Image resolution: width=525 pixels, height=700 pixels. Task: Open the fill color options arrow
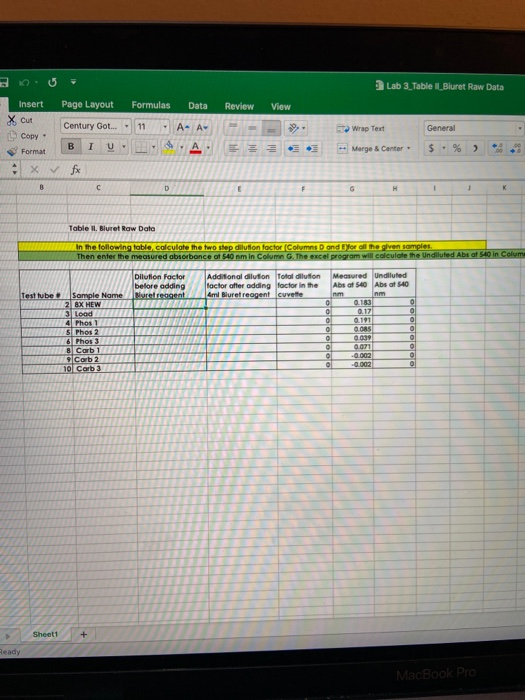coord(182,147)
